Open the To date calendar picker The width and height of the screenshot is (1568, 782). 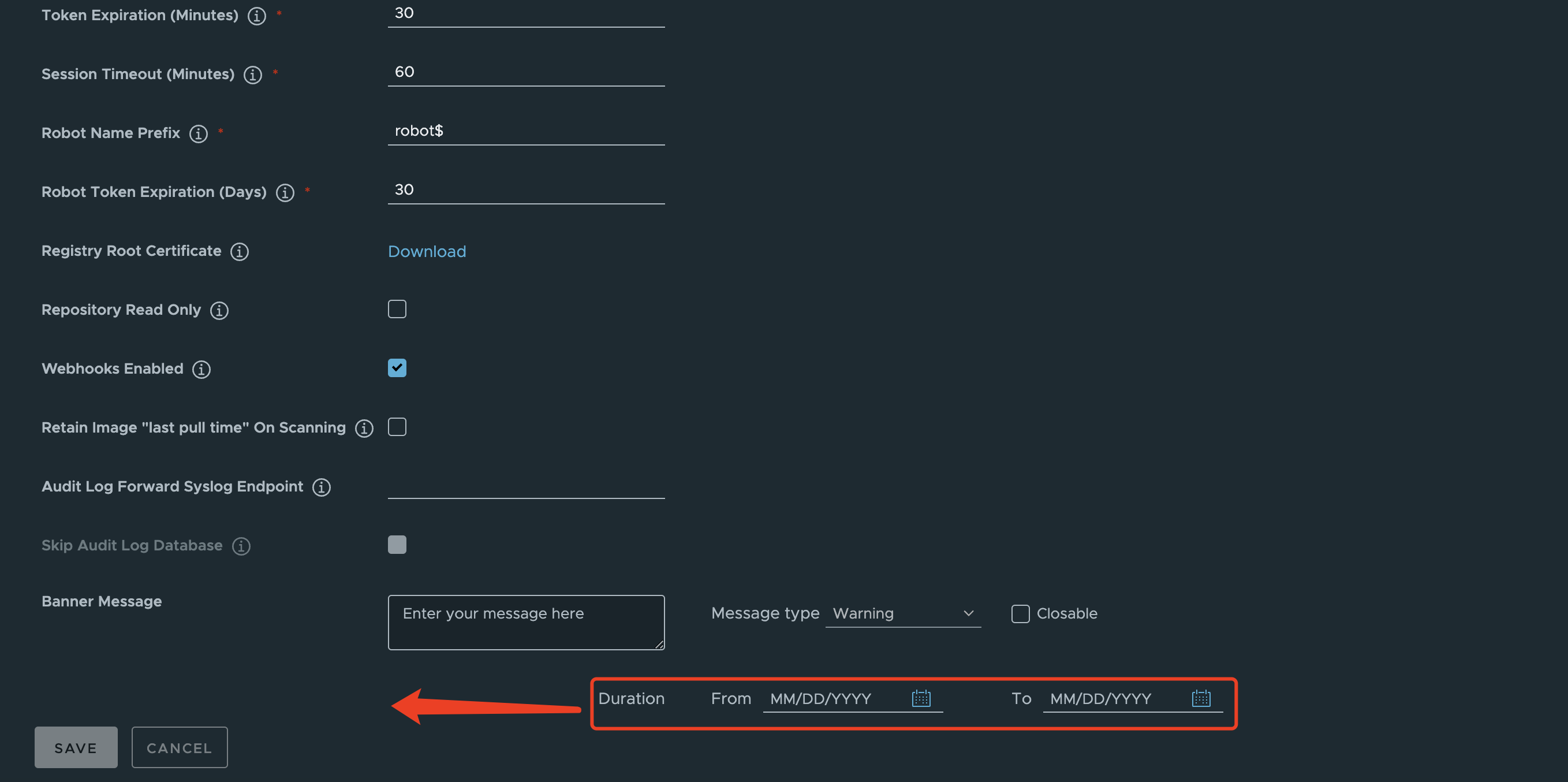pos(1200,698)
